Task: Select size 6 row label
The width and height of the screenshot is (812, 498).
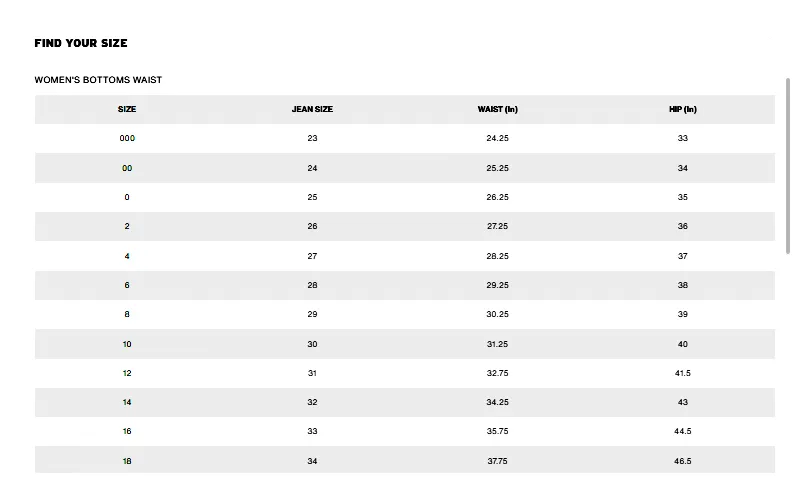Action: [x=127, y=285]
